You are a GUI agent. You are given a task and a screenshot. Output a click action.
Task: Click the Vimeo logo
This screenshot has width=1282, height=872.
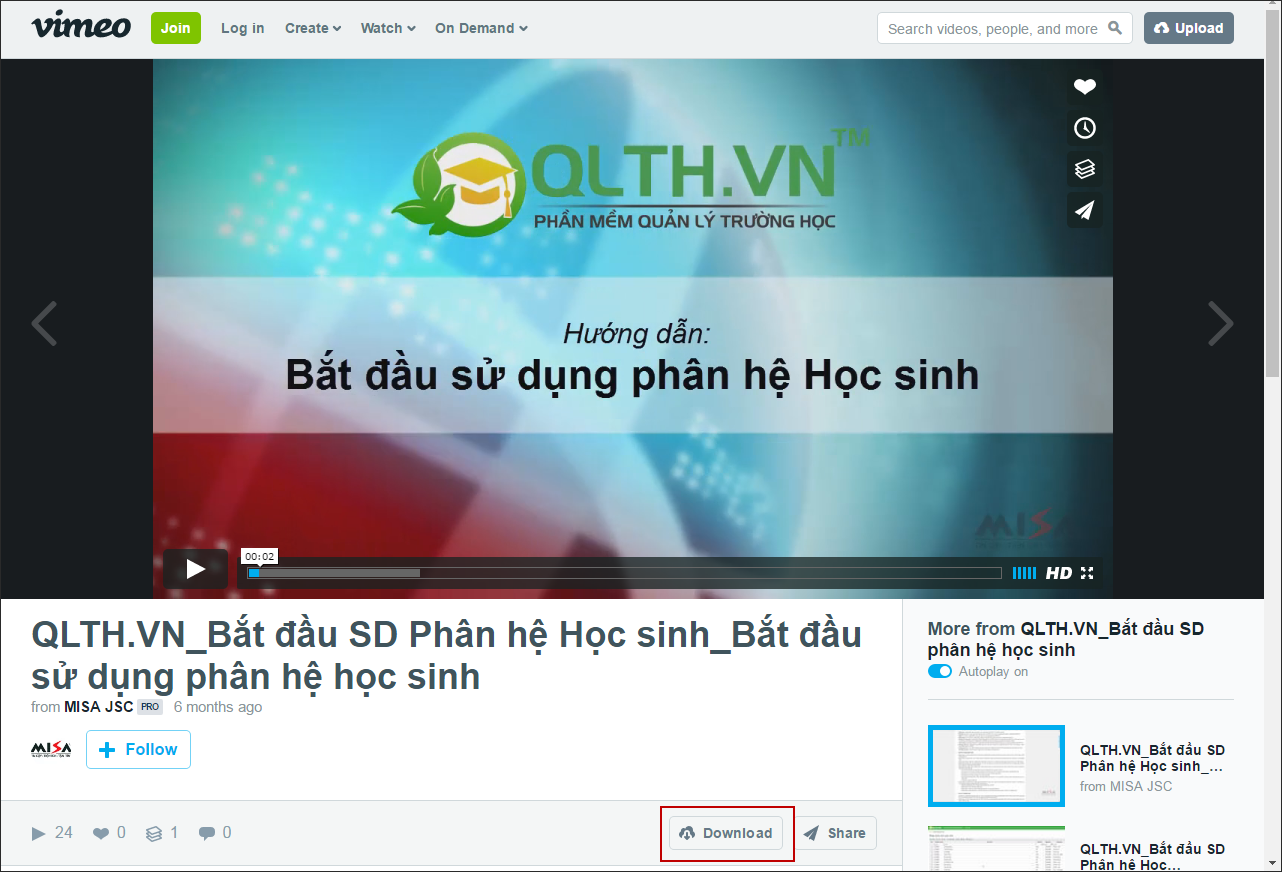[81, 26]
